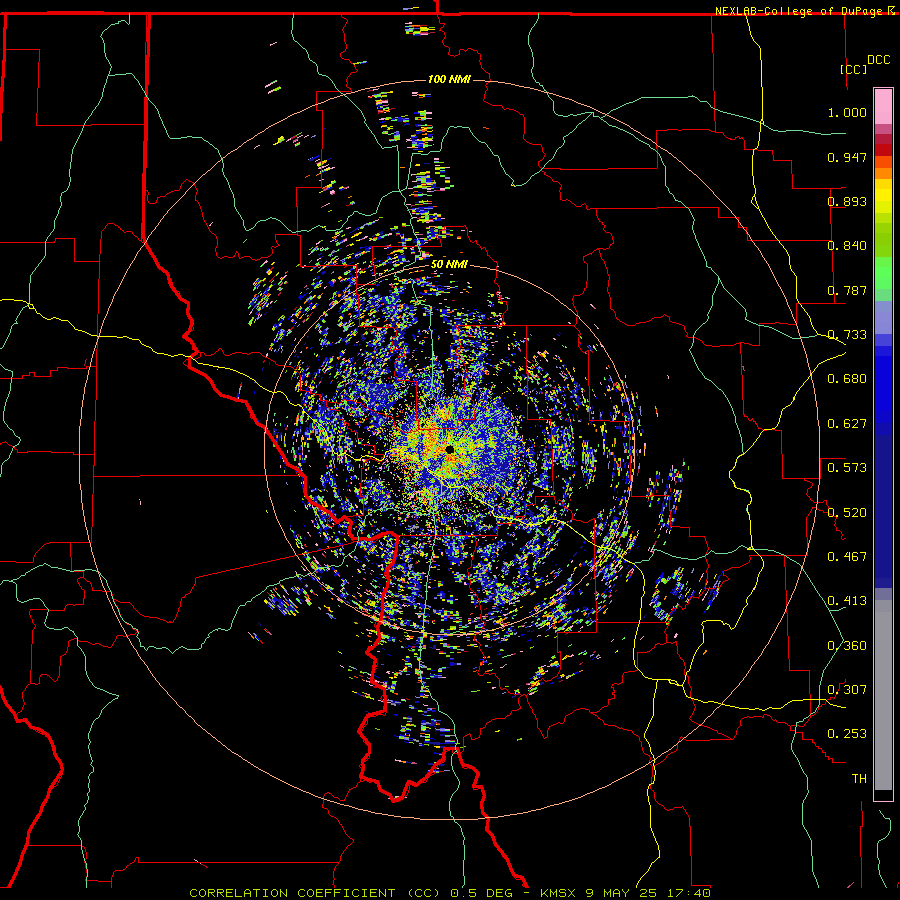Click the DCC label above color bar
This screenshot has width=900, height=900.
click(x=878, y=60)
